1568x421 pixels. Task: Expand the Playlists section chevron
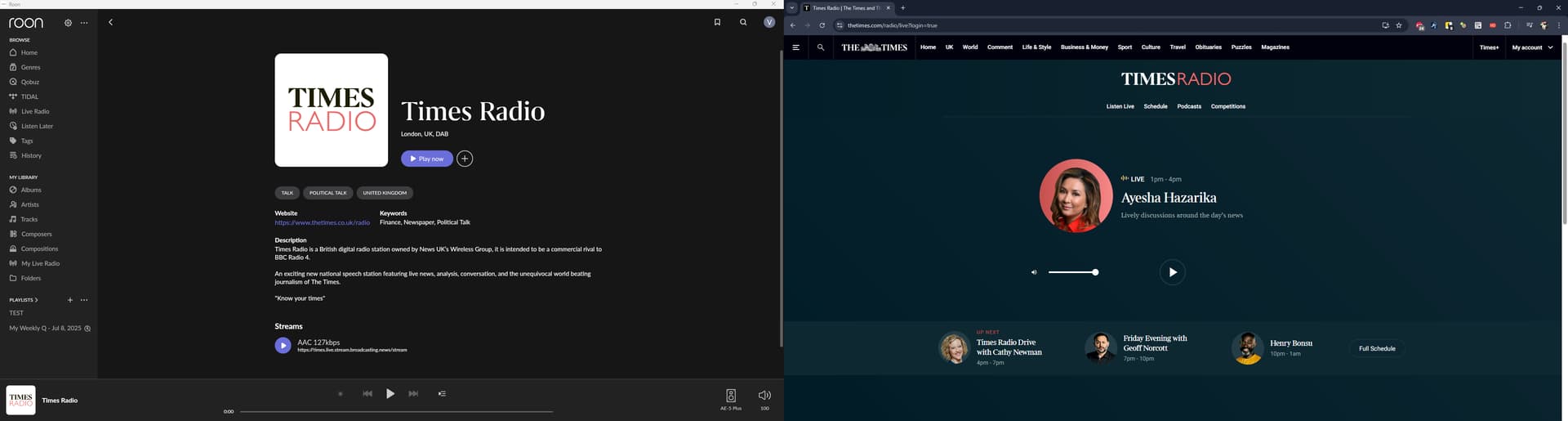point(36,300)
